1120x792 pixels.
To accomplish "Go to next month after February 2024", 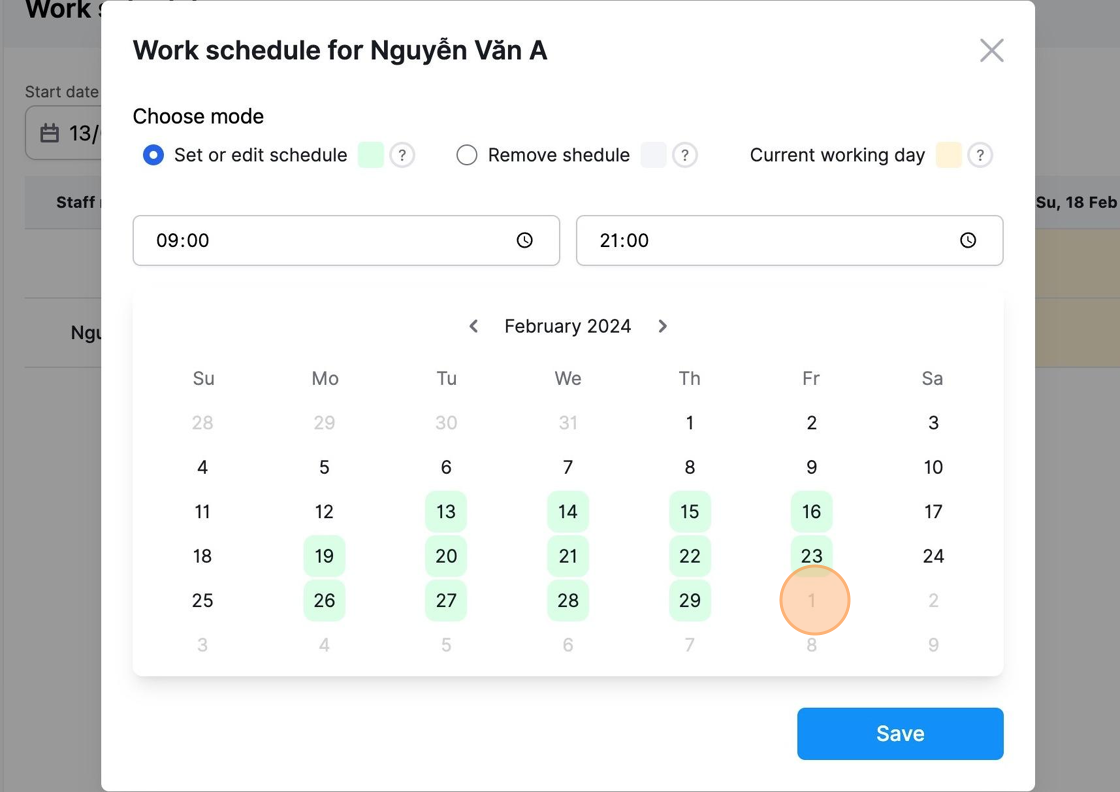I will click(662, 326).
